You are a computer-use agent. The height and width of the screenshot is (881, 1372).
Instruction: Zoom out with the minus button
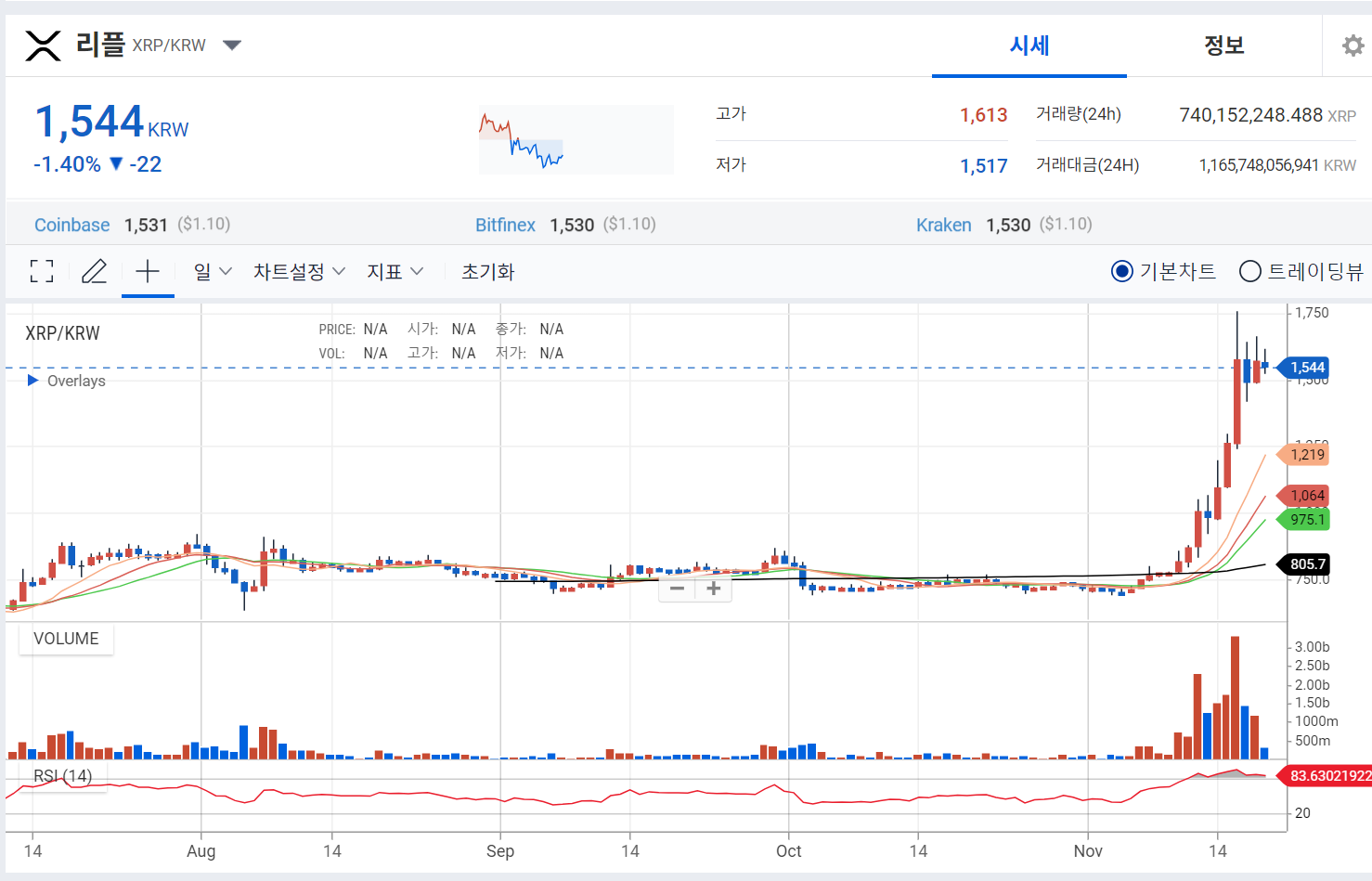[677, 589]
